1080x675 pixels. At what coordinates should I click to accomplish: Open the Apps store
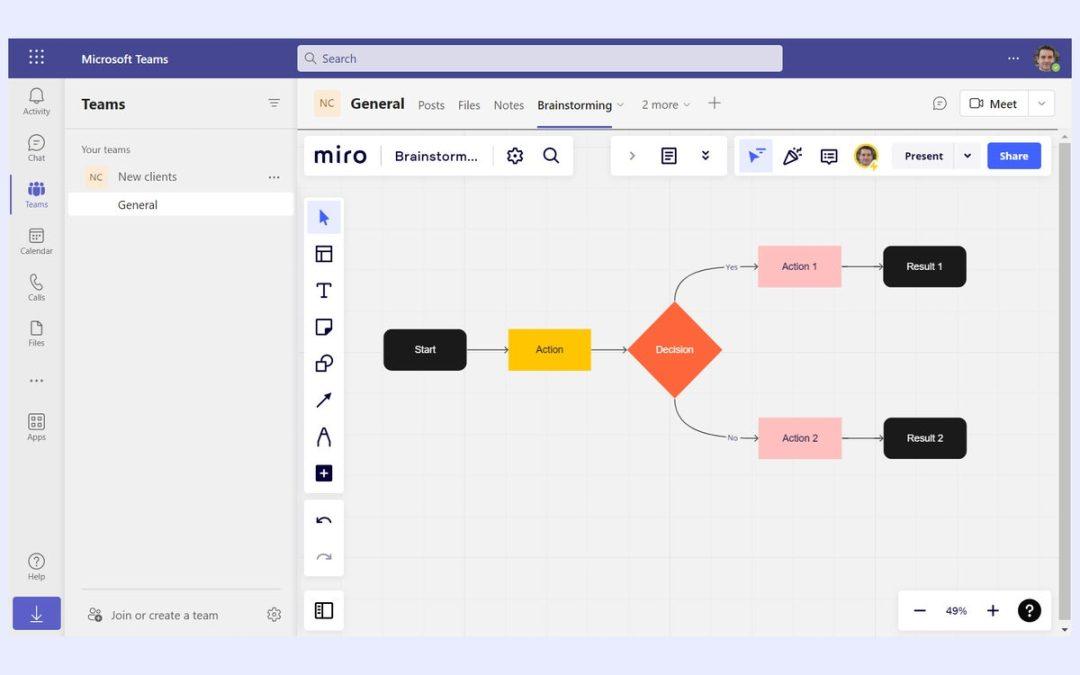37,426
